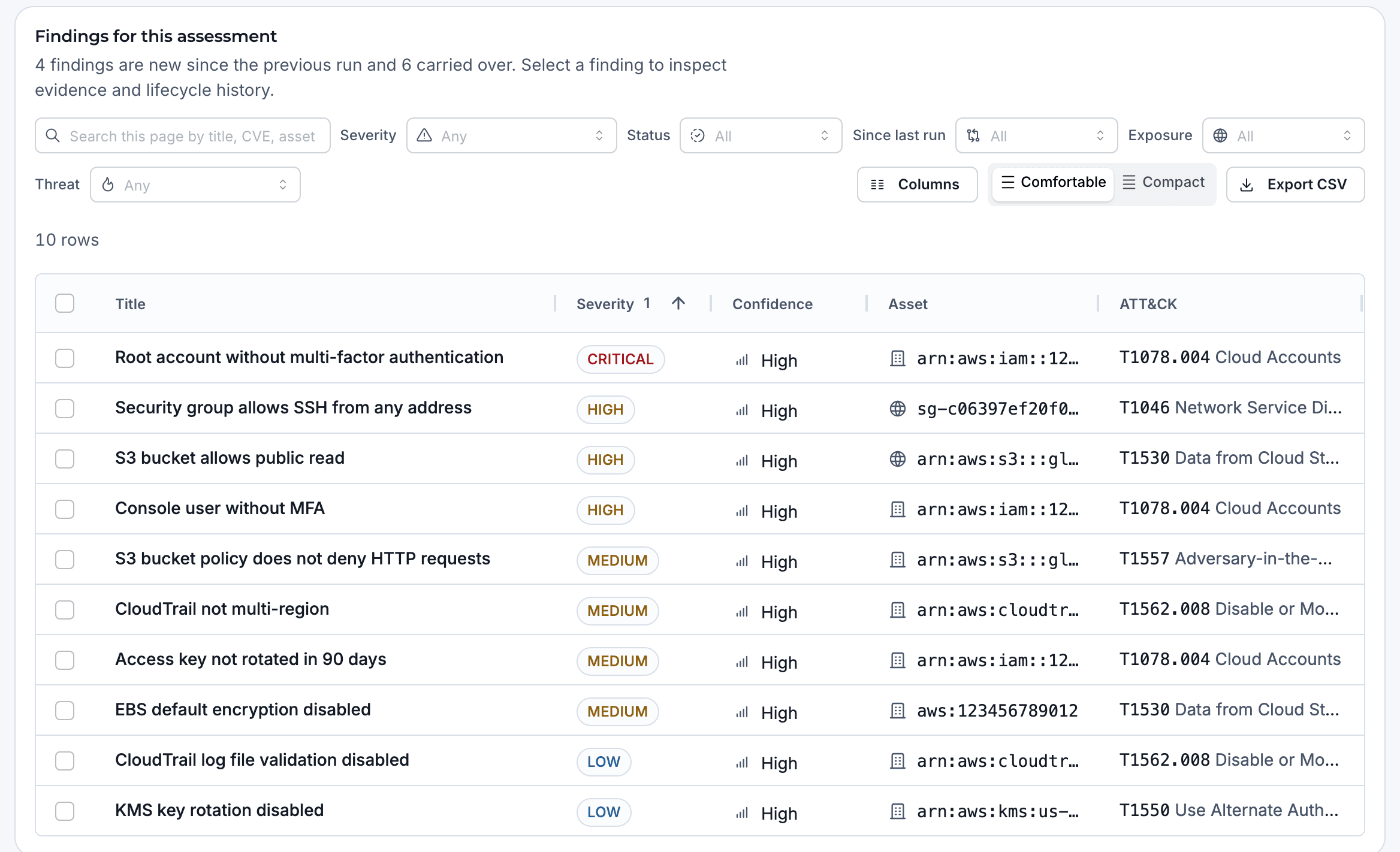This screenshot has height=852, width=1400.
Task: Select the Security group allows SSH row checkbox
Action: (x=65, y=409)
